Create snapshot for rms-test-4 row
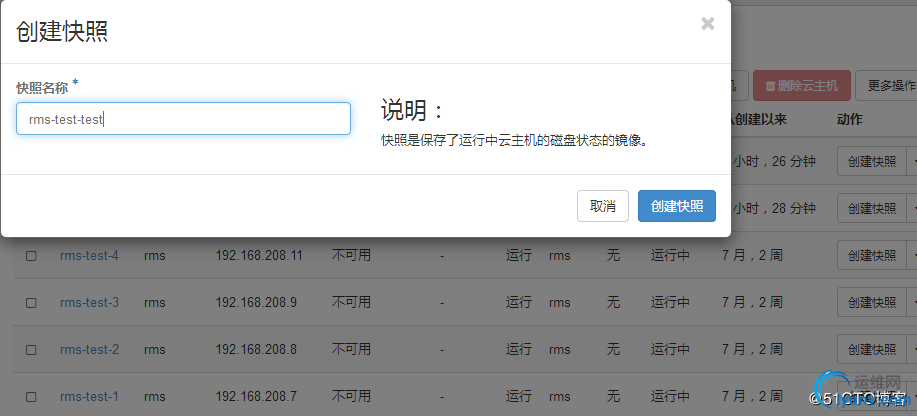The width and height of the screenshot is (917, 416). (872, 256)
